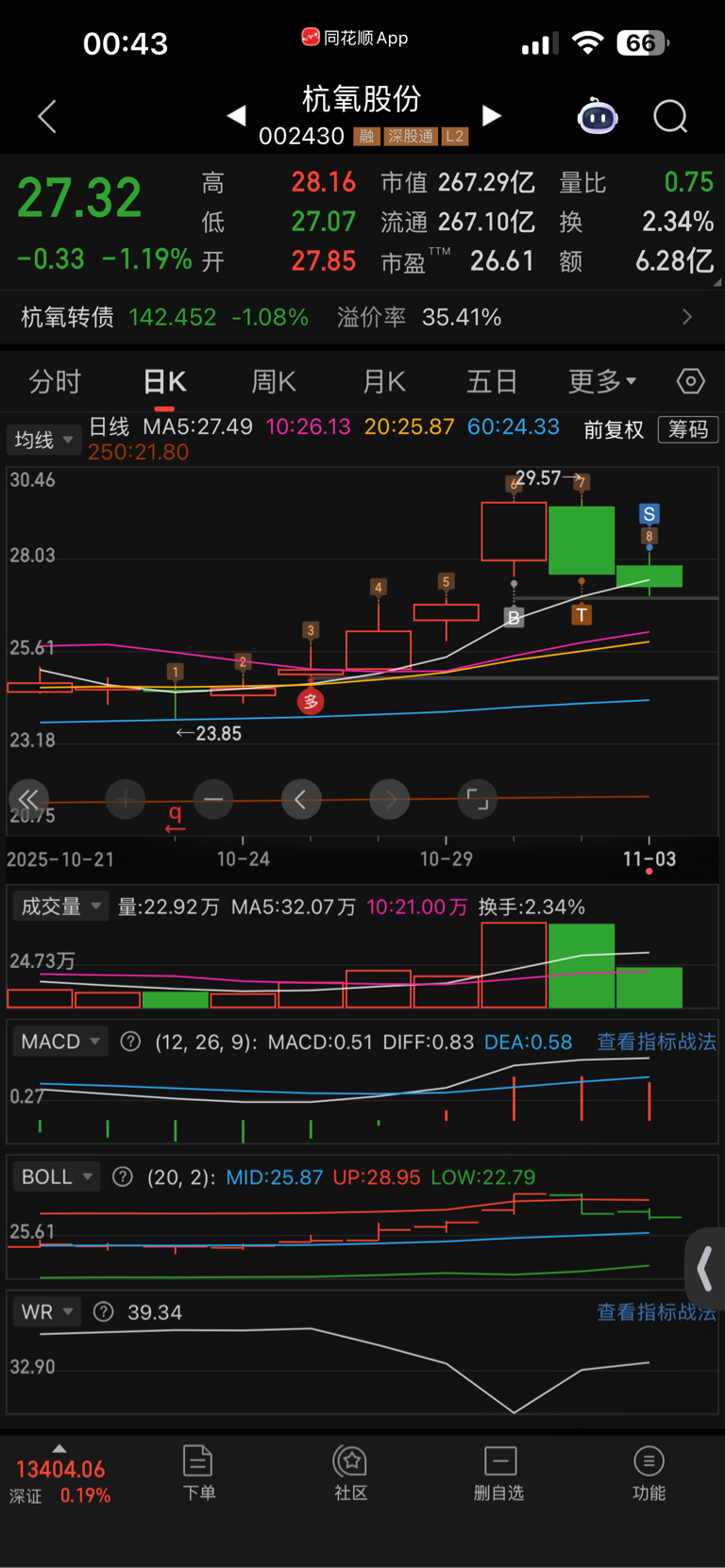Tap the red 多 signal marker
Image resolution: width=725 pixels, height=1568 pixels.
coord(311,701)
